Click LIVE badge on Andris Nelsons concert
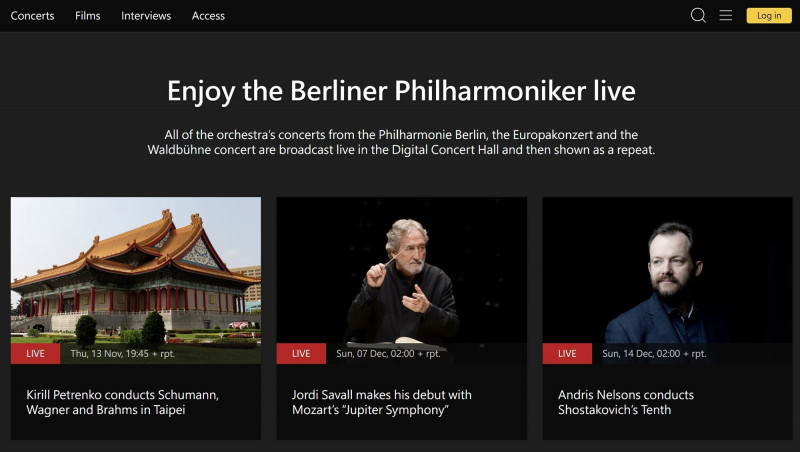The height and width of the screenshot is (452, 800). [x=567, y=354]
